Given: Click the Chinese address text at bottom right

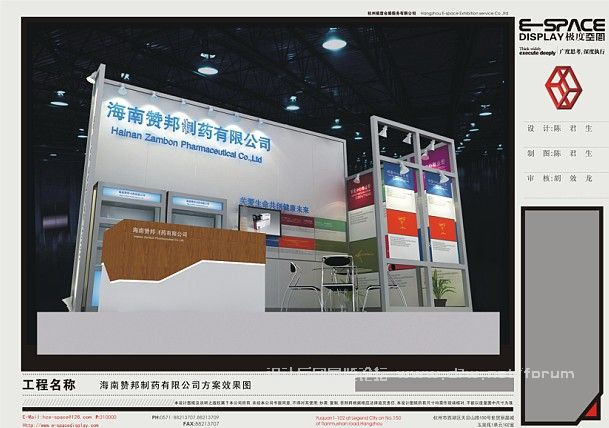Looking at the screenshot, I should [x=473, y=421].
